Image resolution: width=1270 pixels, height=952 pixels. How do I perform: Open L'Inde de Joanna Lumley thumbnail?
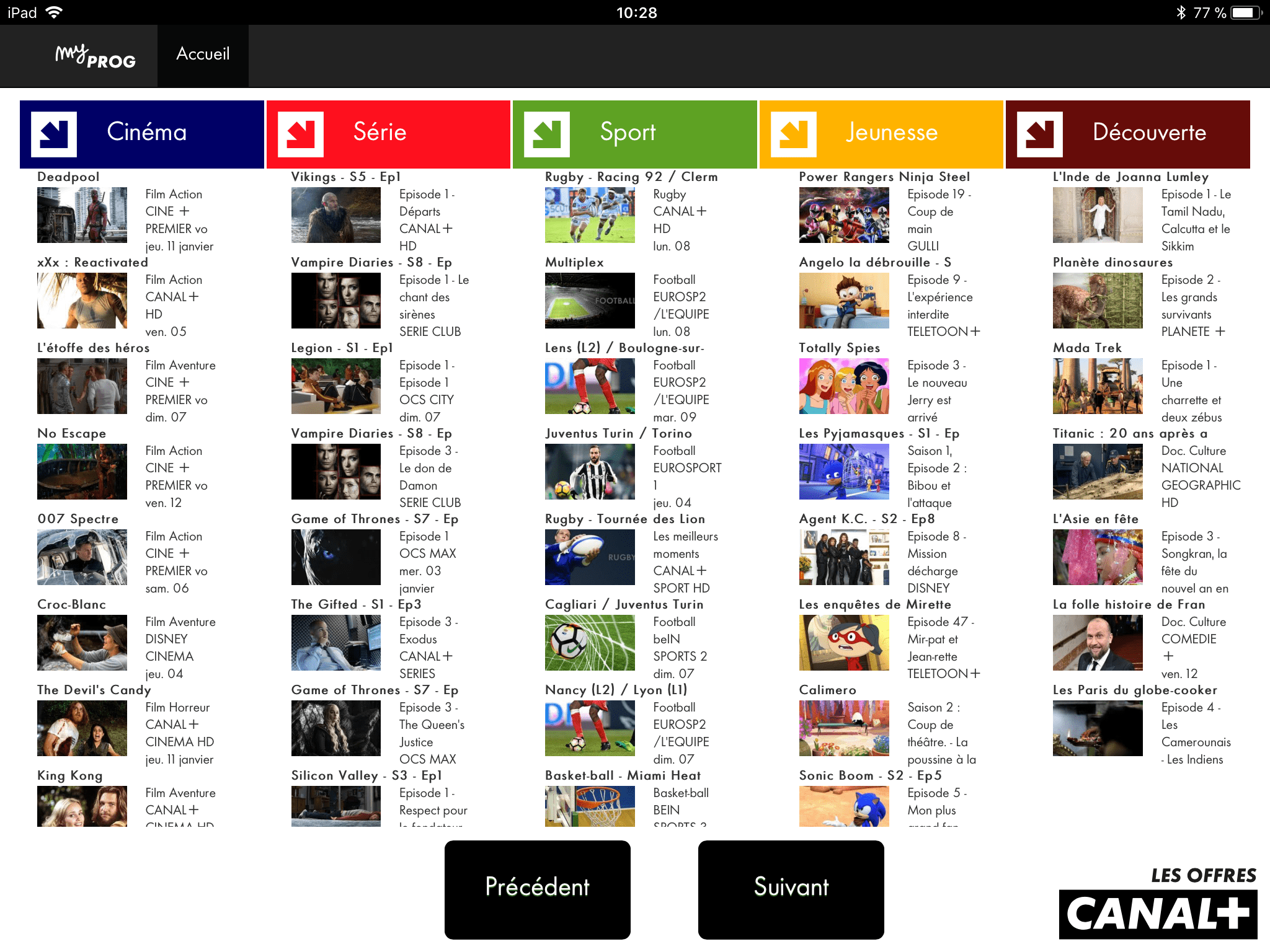coord(1098,215)
